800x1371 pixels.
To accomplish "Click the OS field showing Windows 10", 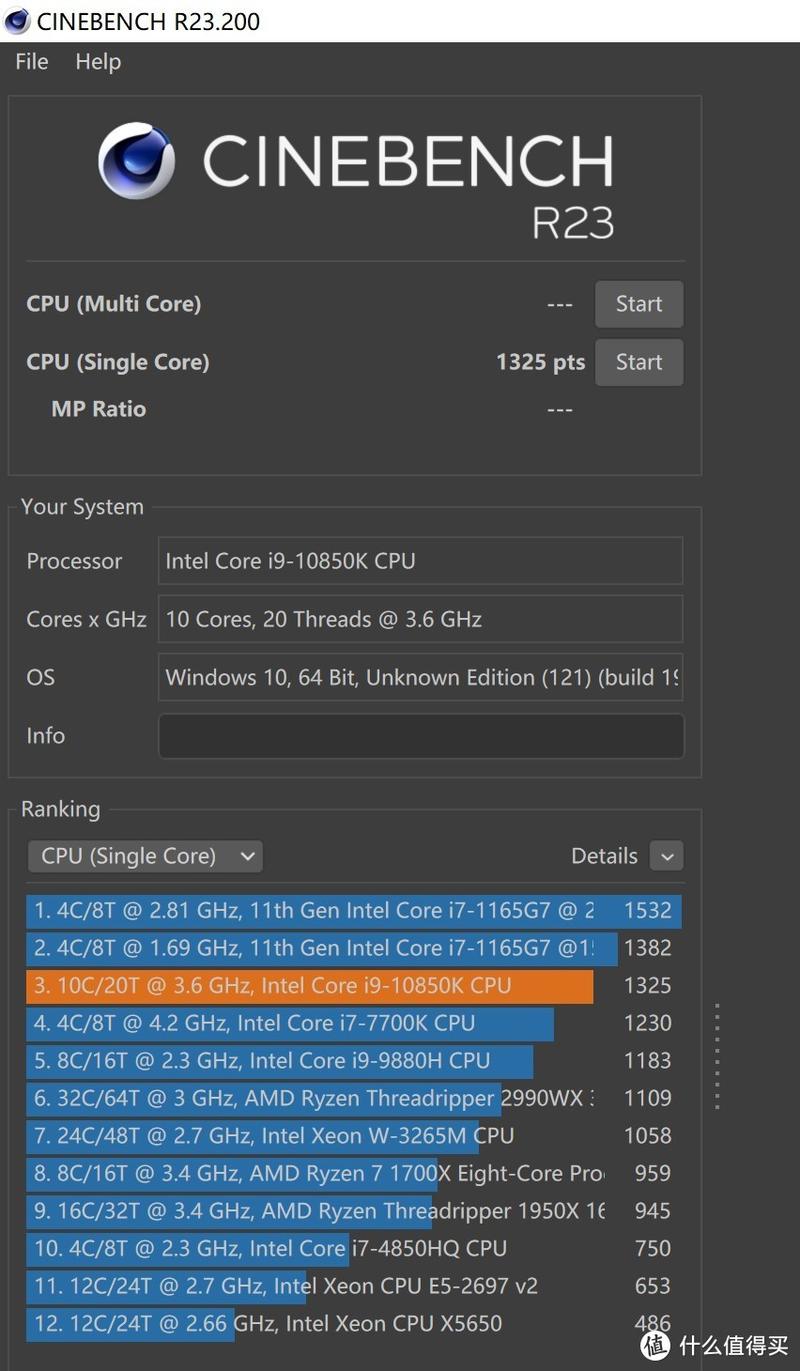I will pos(421,677).
